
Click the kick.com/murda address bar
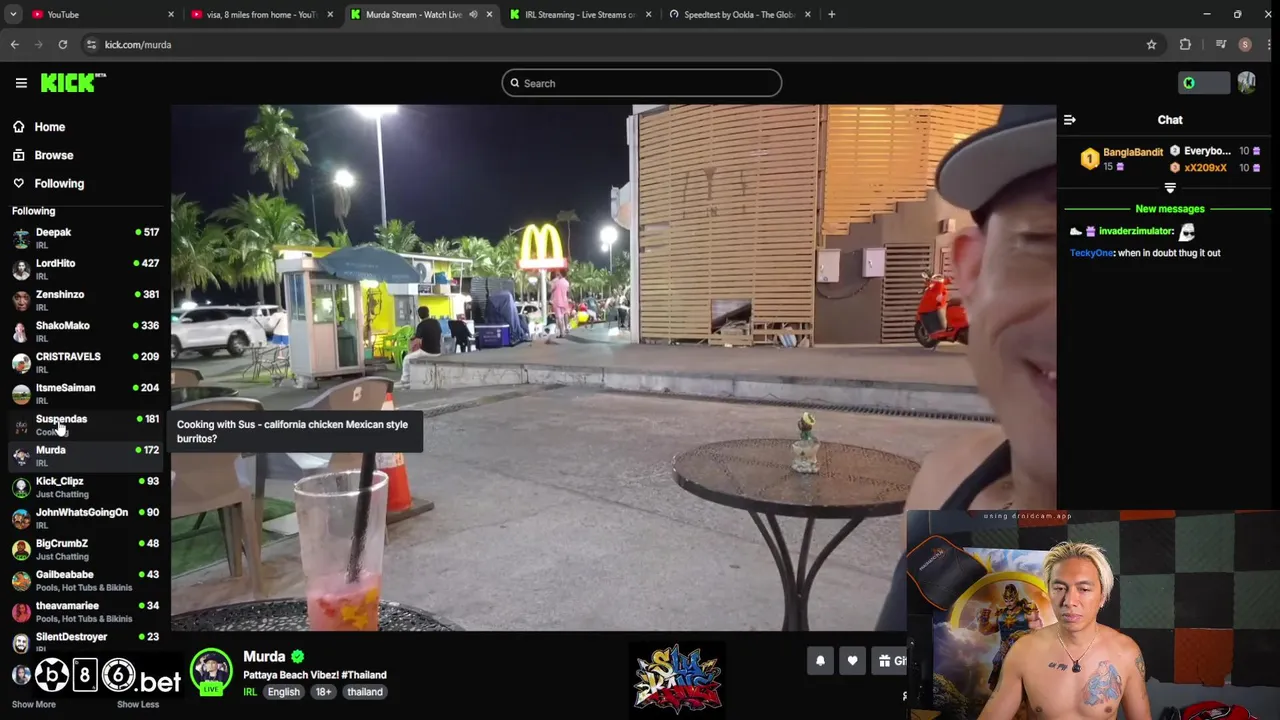pos(620,44)
